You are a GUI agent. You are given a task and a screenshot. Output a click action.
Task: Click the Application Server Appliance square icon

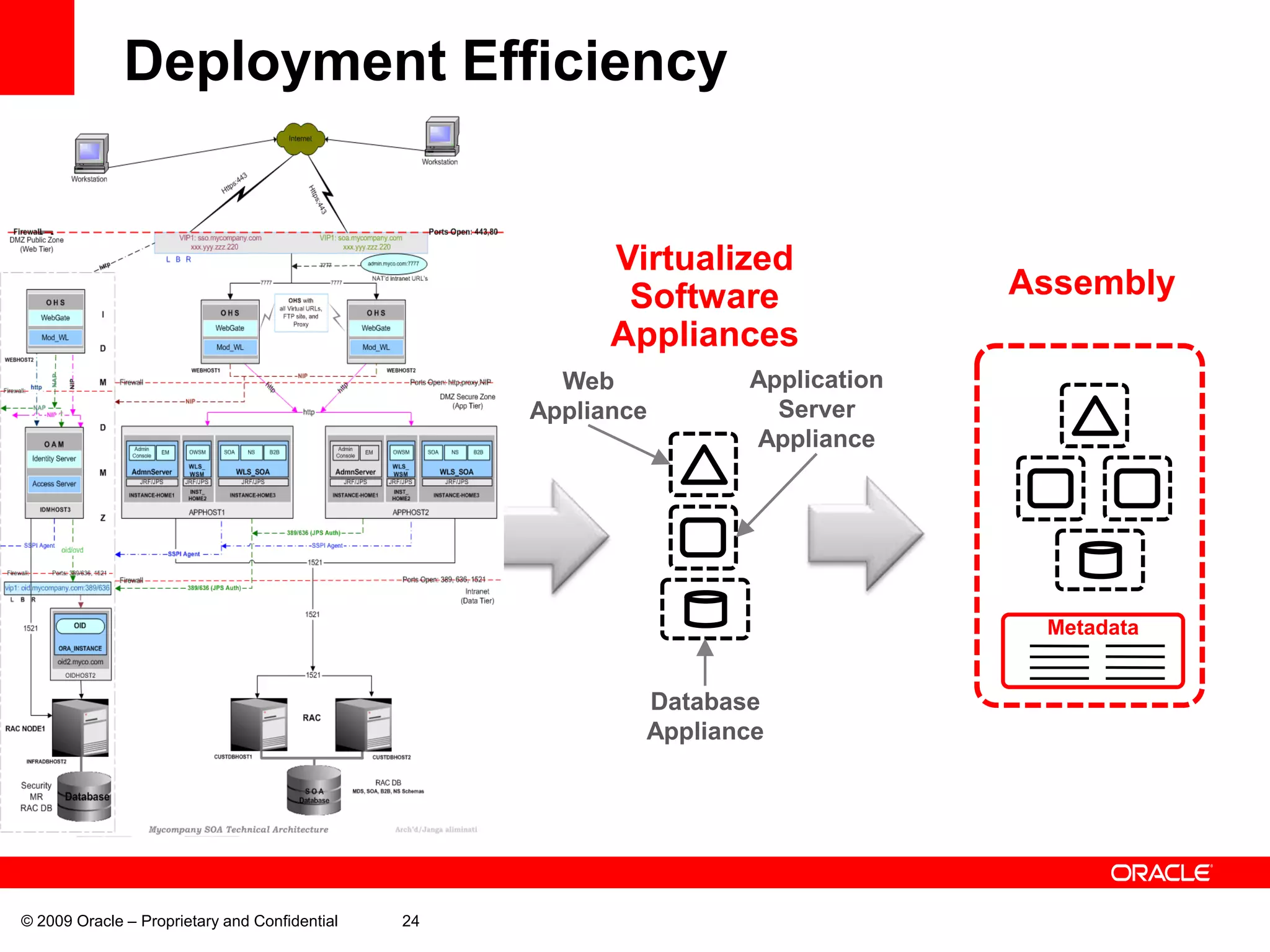(703, 537)
